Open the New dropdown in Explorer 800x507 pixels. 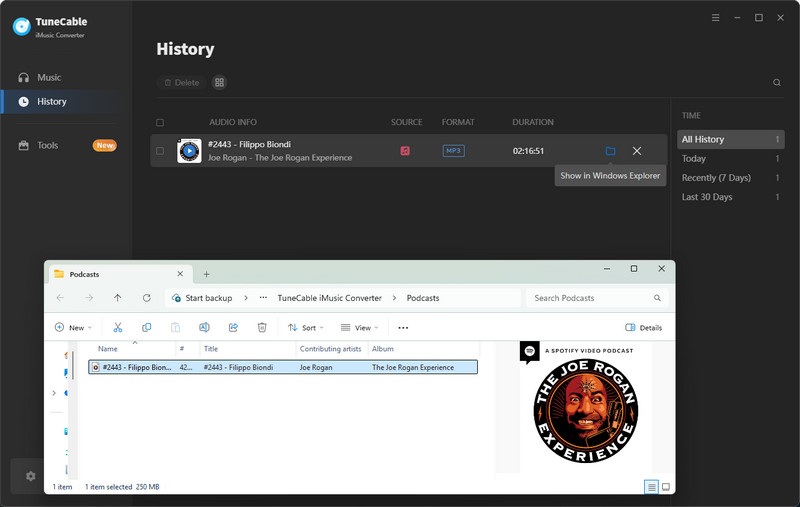(73, 327)
